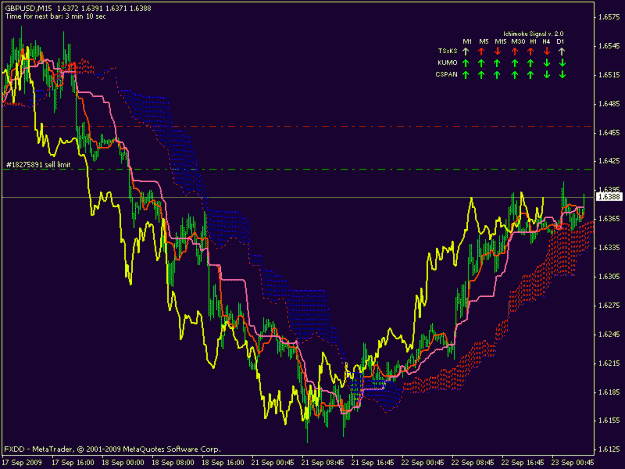
Task: Click the 1.6155 price axis value
Action: 609,421
